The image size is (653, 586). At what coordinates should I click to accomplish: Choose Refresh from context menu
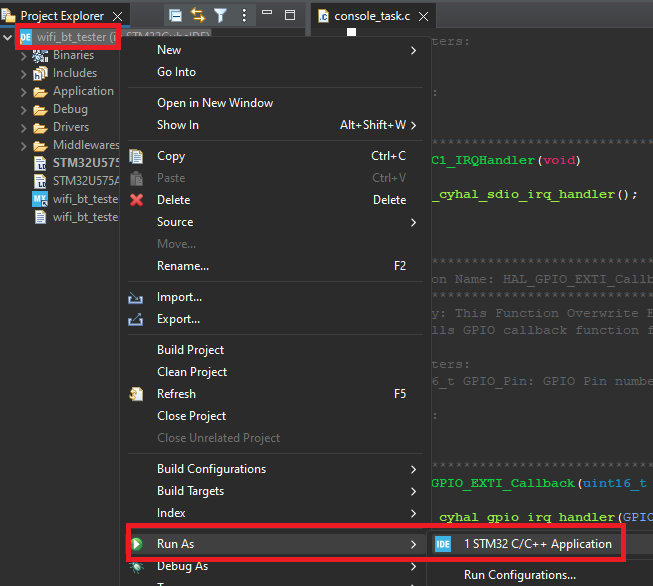click(x=275, y=394)
